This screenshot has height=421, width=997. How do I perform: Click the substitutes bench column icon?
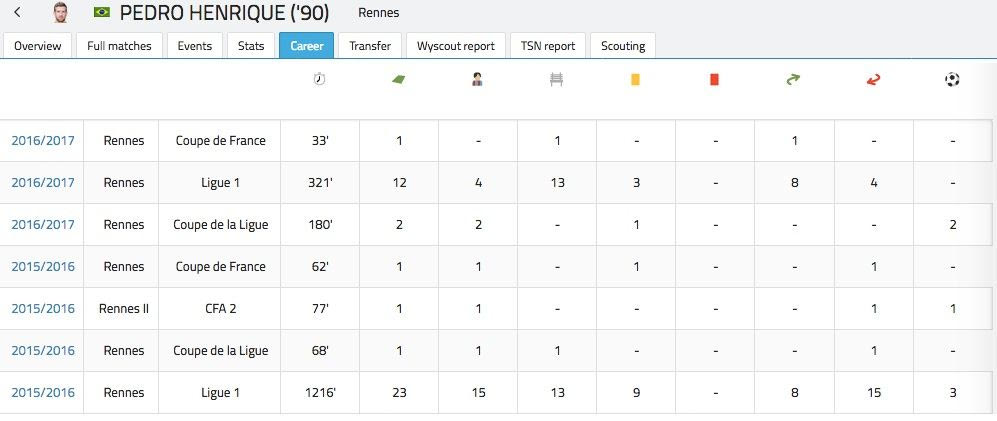pos(556,80)
